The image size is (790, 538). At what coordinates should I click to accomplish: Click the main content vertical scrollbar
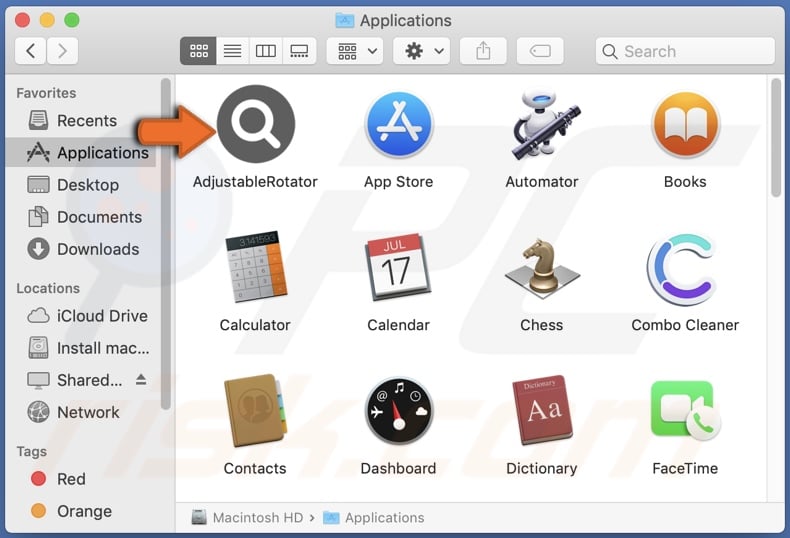776,138
